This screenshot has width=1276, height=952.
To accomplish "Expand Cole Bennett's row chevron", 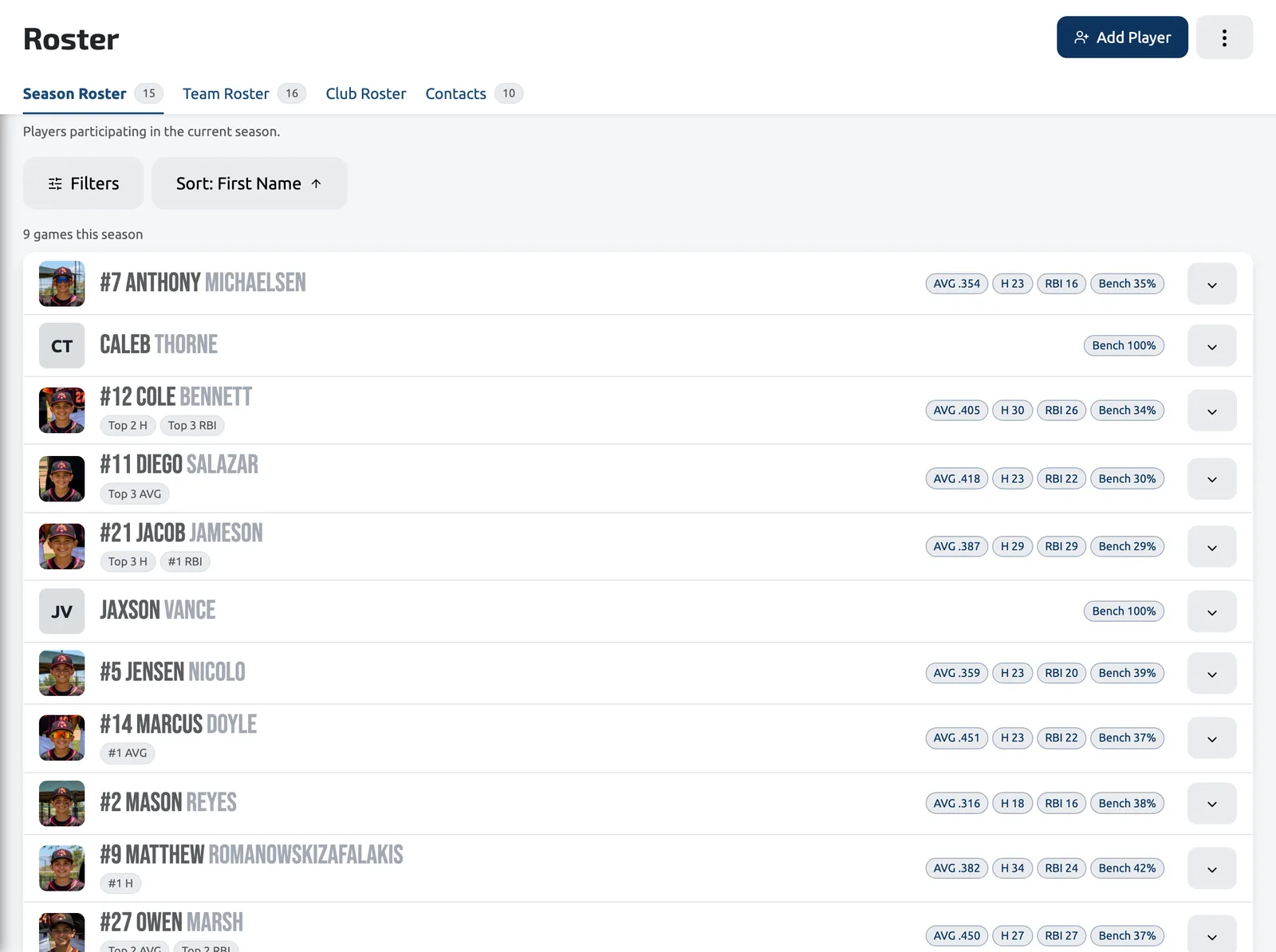I will coord(1212,411).
